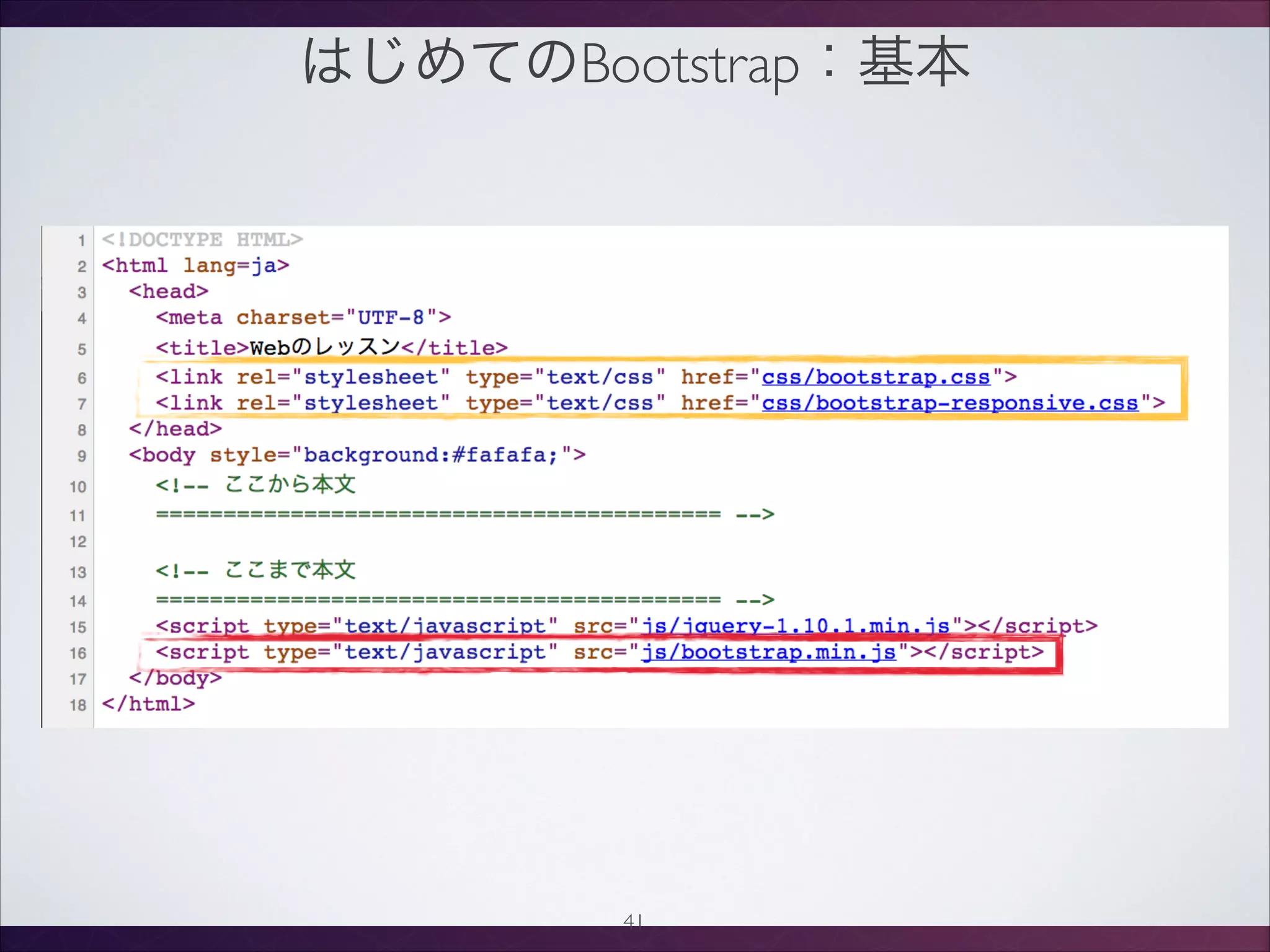Image resolution: width=1270 pixels, height=952 pixels.
Task: Click line number 12 in the gutter
Action: click(78, 542)
